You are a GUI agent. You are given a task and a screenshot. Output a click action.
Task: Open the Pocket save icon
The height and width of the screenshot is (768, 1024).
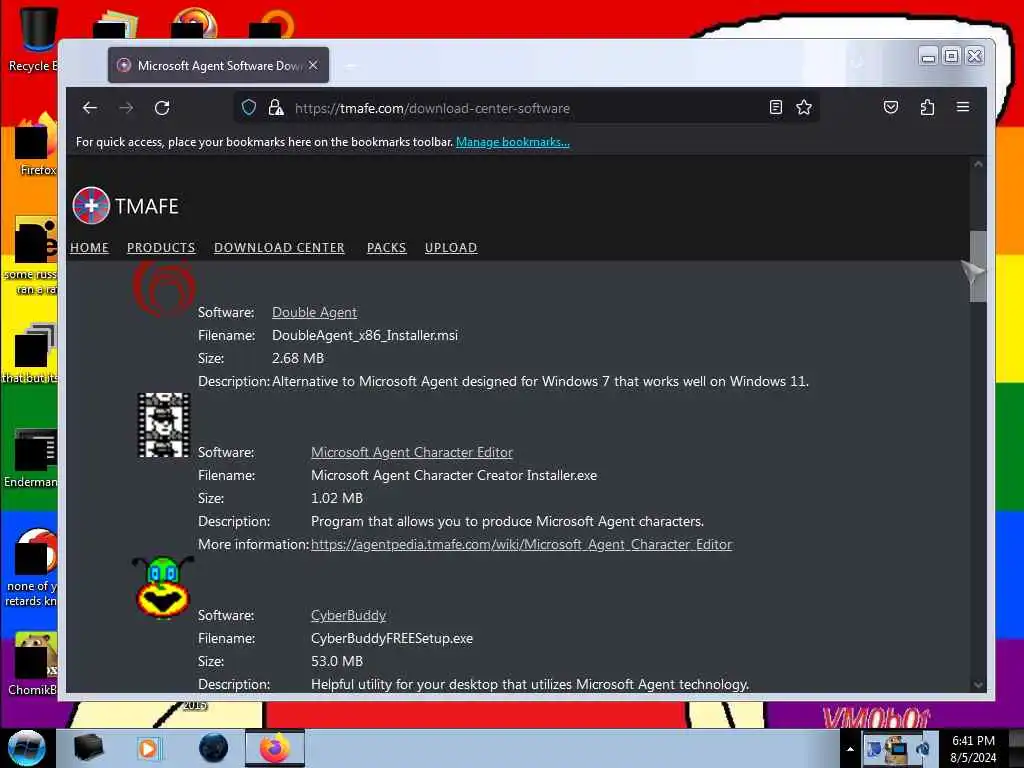(x=891, y=108)
